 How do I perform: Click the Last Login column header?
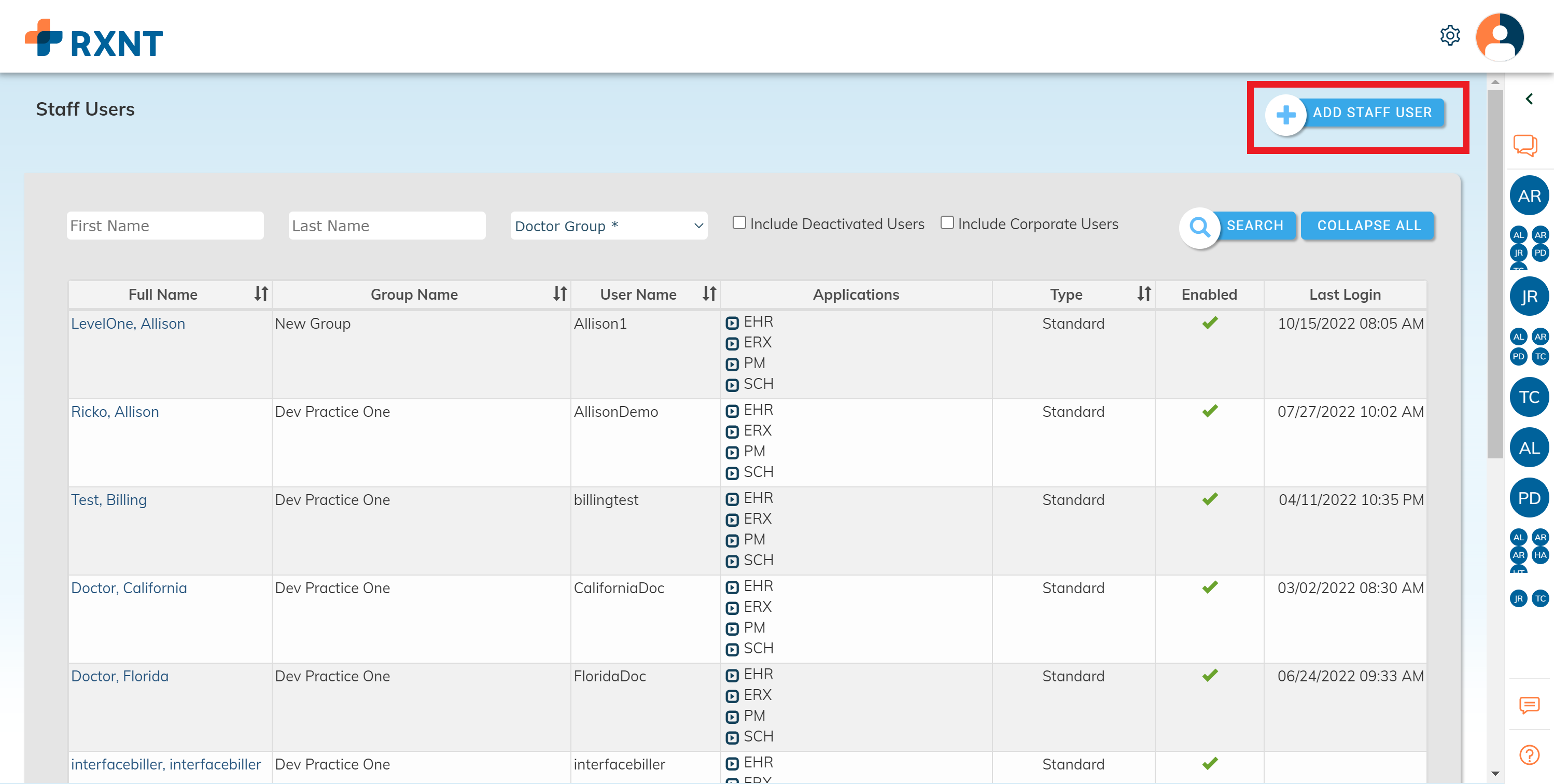tap(1345, 295)
